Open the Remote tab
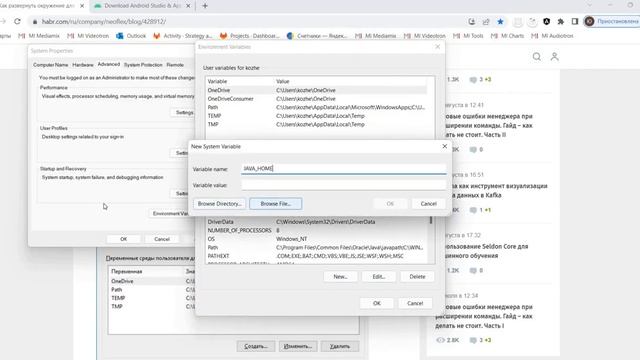Viewport: 640px width, 360px height. coord(175,65)
